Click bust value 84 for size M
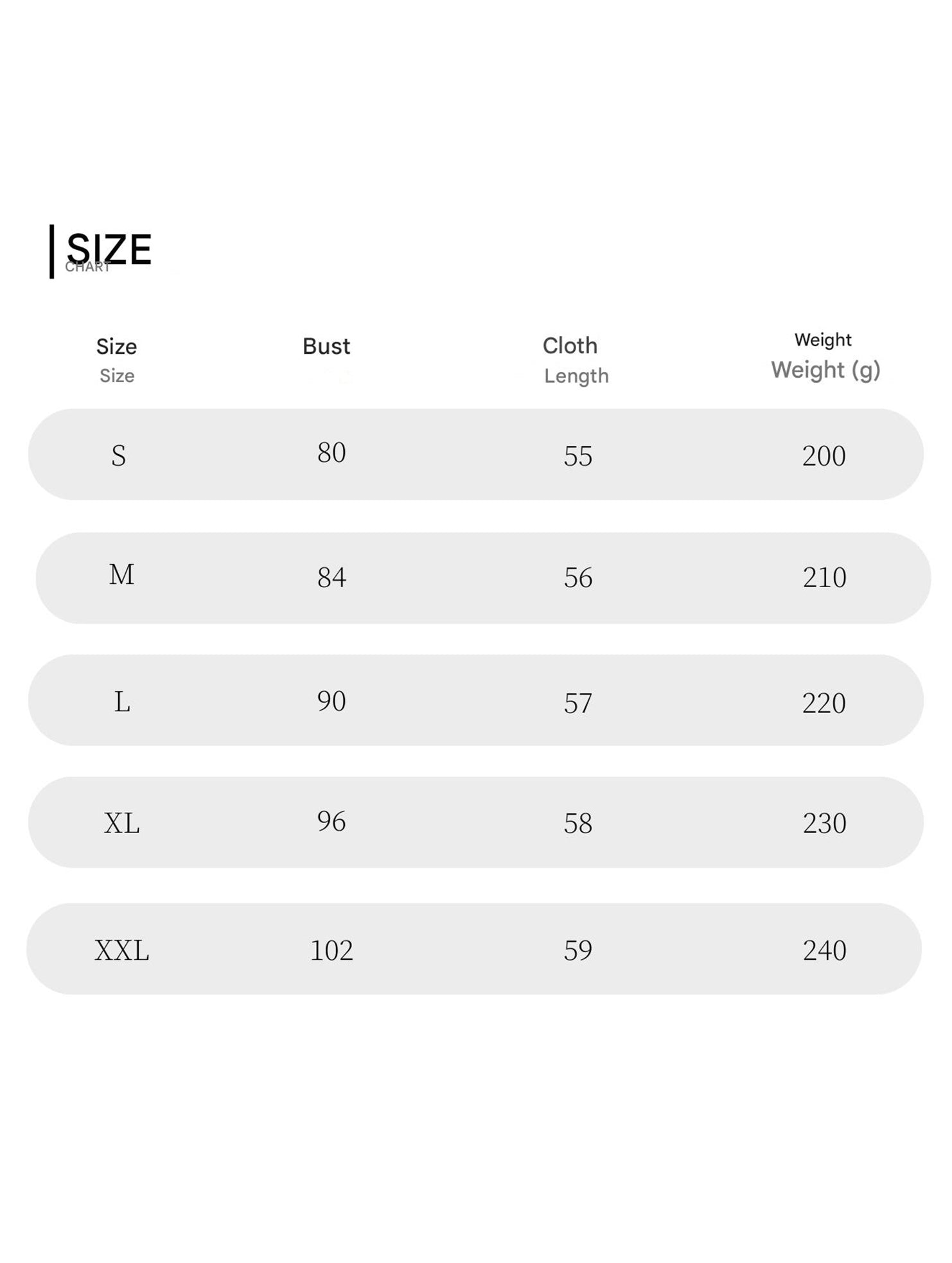Viewport: 952px width, 1263px height. point(331,578)
